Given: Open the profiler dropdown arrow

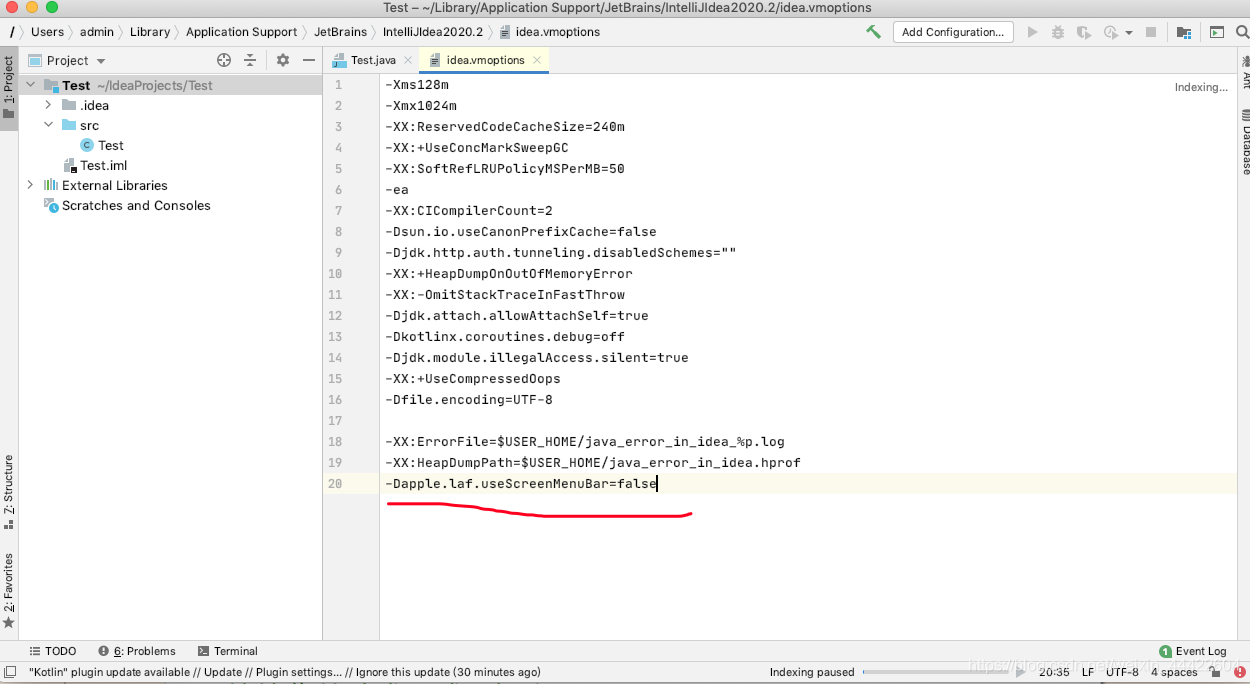Looking at the screenshot, I should pyautogui.click(x=1129, y=32).
